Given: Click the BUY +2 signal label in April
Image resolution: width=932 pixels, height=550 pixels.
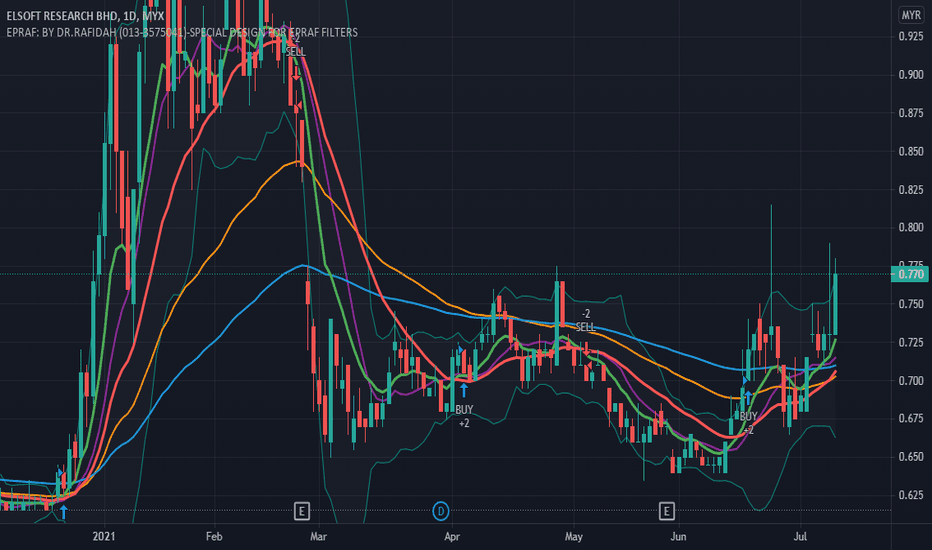Looking at the screenshot, I should click(x=464, y=416).
